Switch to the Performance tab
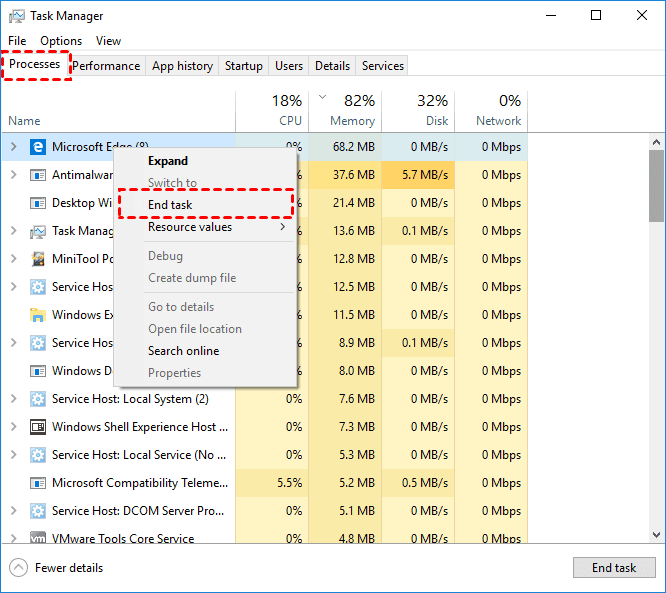 coord(106,66)
